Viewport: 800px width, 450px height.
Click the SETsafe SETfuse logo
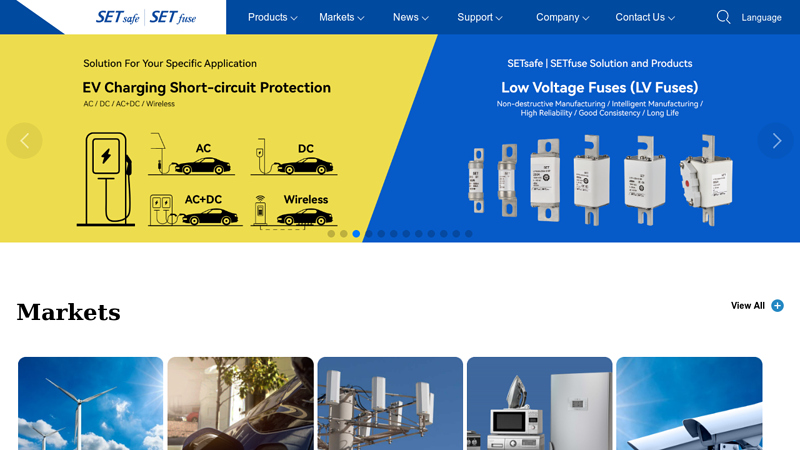tap(146, 17)
